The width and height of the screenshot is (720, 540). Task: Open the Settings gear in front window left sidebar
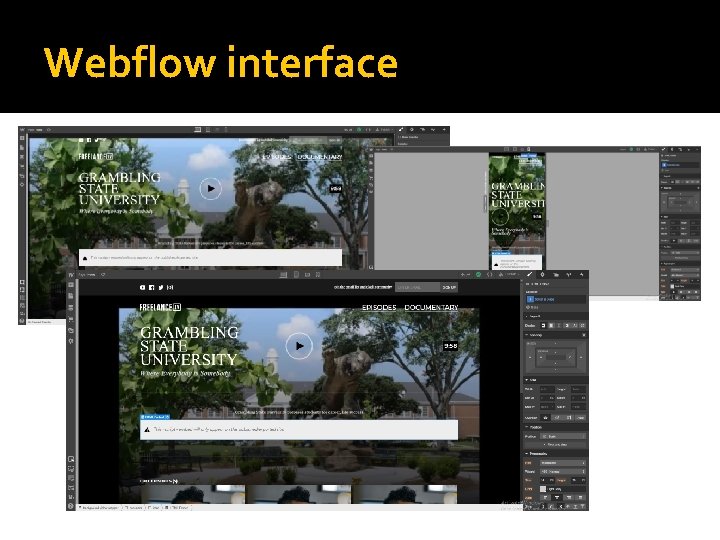(x=71, y=341)
